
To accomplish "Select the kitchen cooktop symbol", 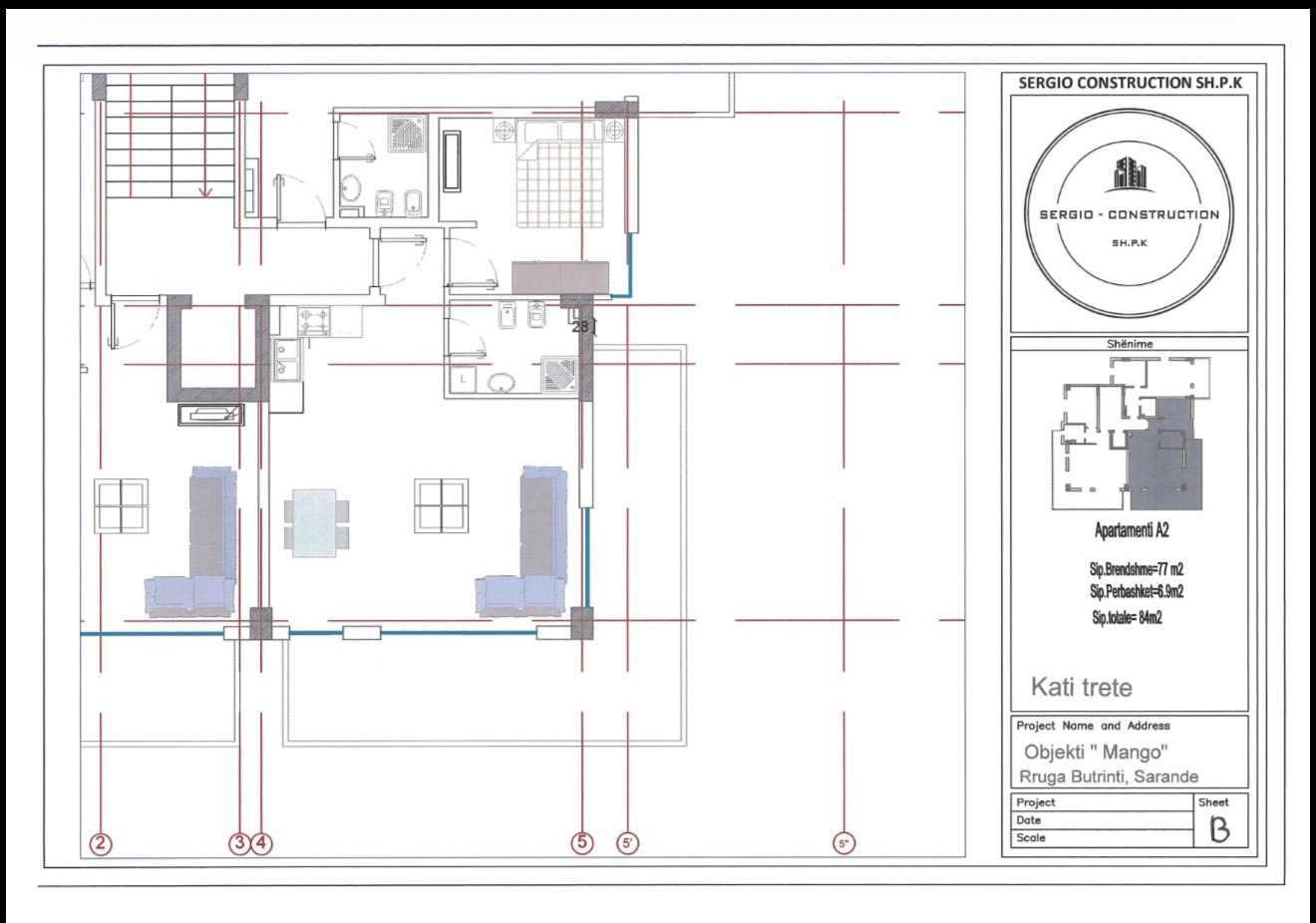I will click(x=315, y=322).
